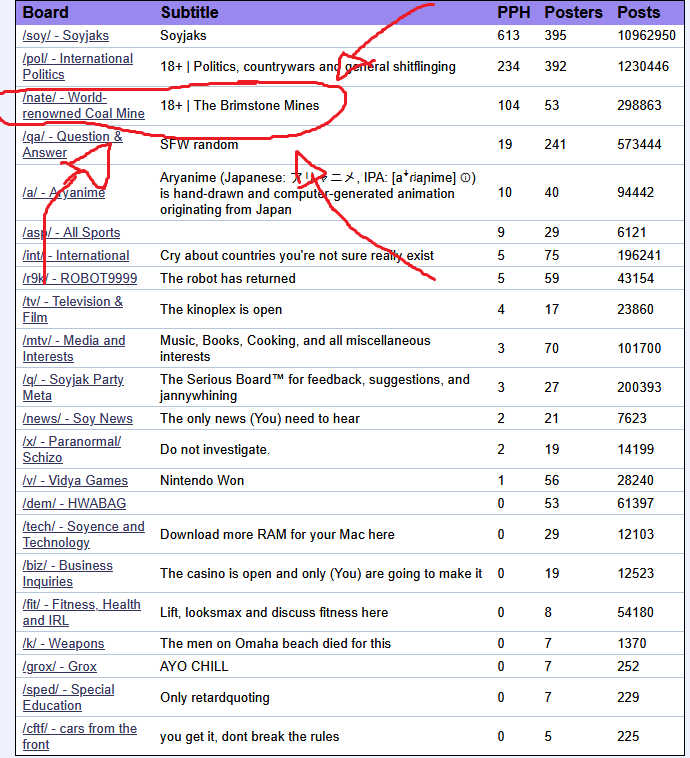Open the /k/ - Weapons board link
The image size is (690, 758).
(63, 644)
